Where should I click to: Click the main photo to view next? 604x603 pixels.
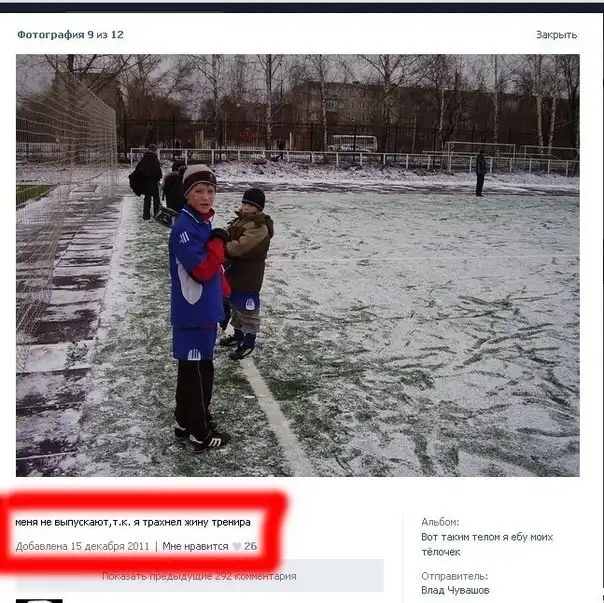tap(298, 265)
